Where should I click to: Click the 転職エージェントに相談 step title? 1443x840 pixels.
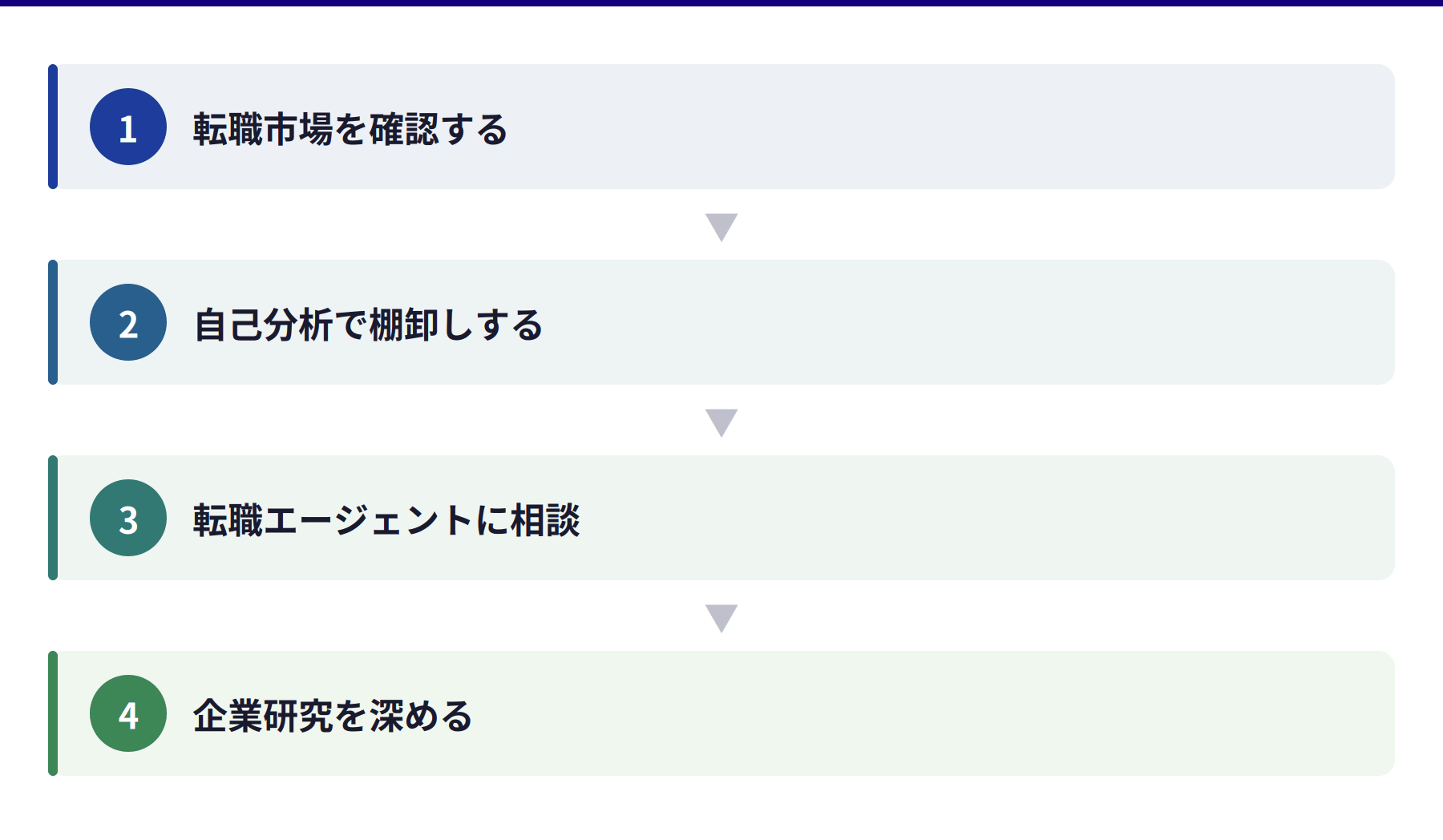point(386,519)
